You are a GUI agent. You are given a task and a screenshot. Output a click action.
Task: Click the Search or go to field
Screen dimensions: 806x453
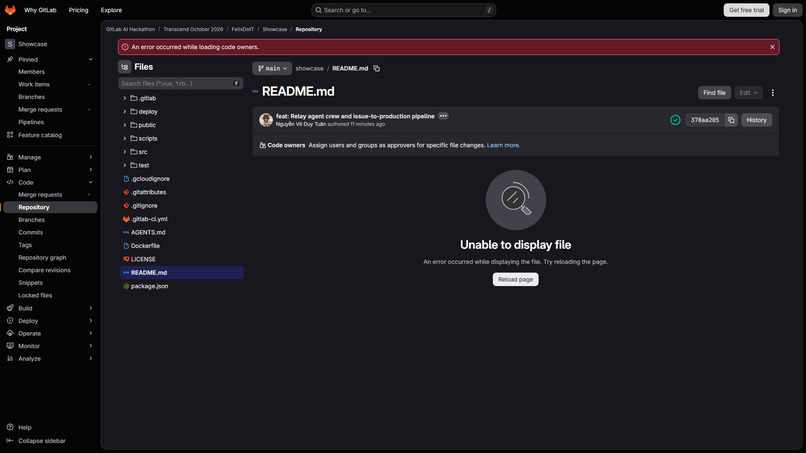point(404,10)
